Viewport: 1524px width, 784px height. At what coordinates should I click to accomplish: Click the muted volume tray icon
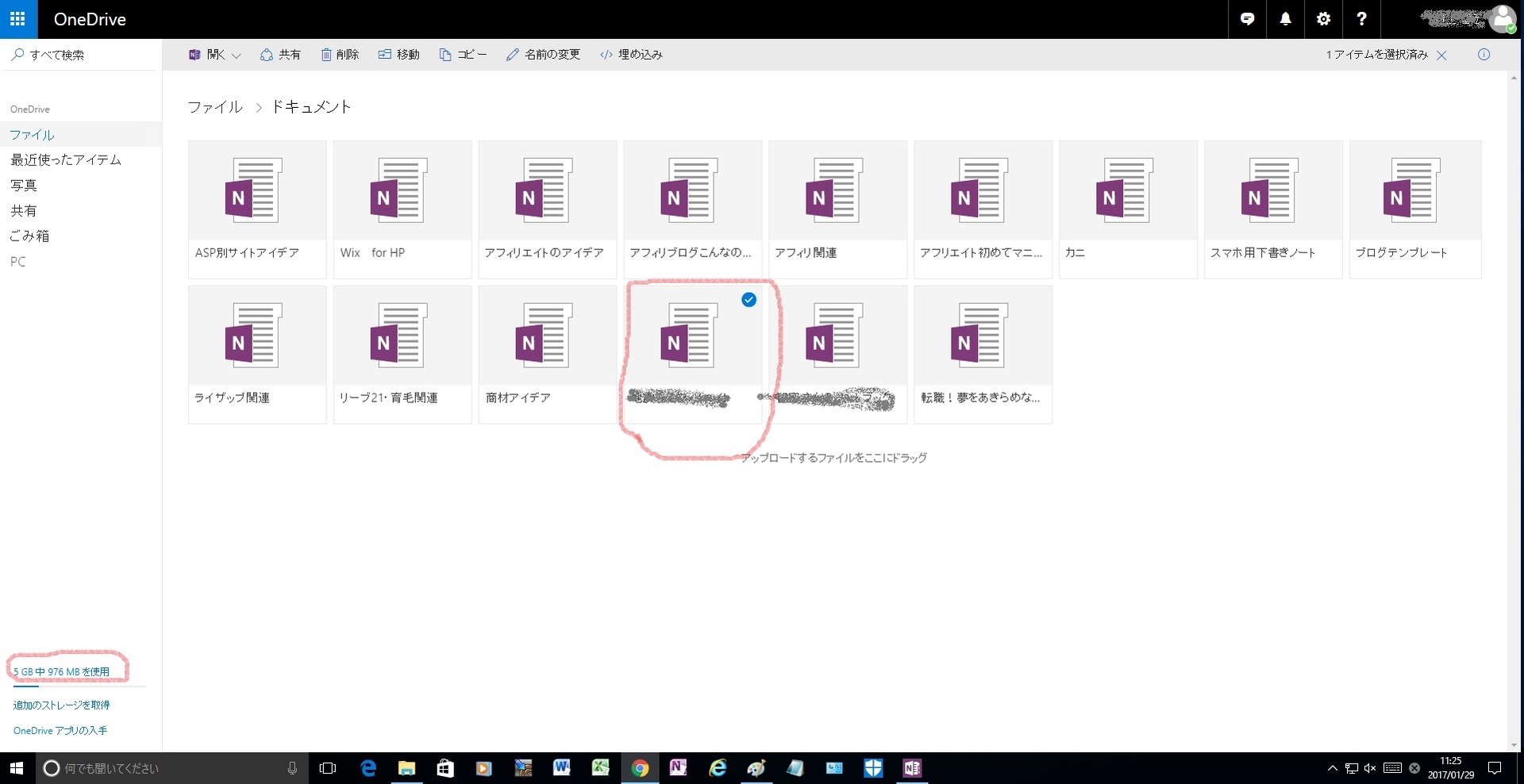[x=1370, y=768]
